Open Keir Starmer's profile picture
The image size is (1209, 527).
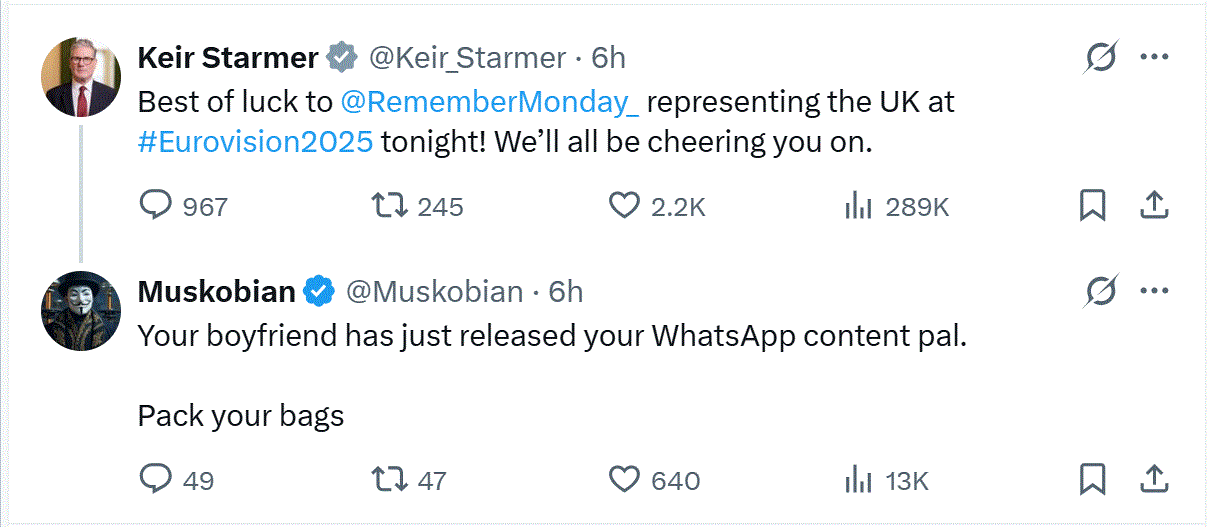[81, 81]
